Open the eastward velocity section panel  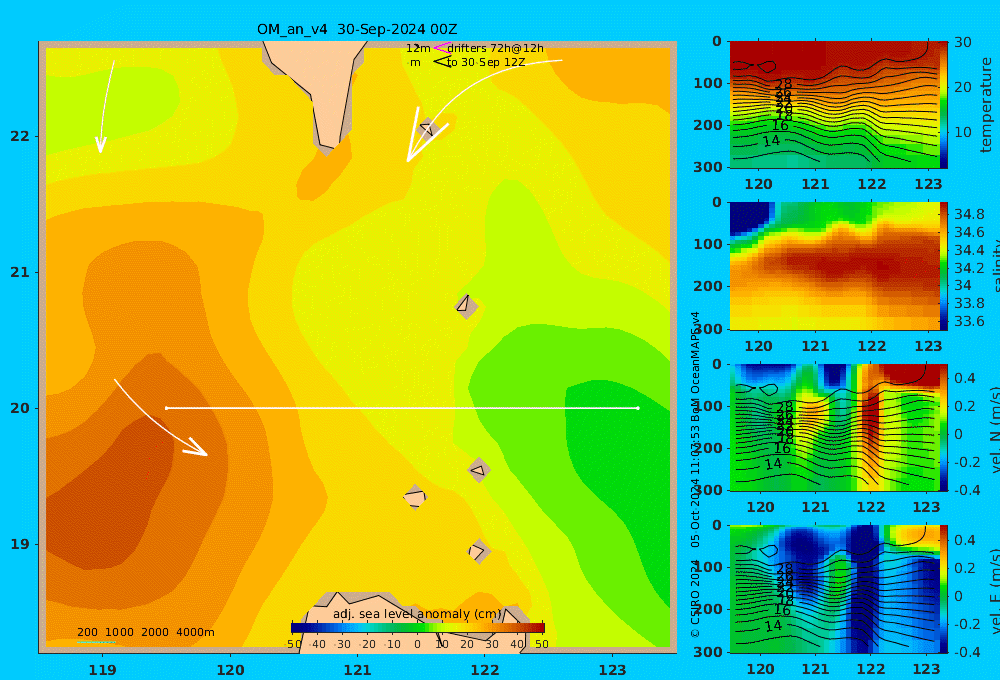(834, 589)
